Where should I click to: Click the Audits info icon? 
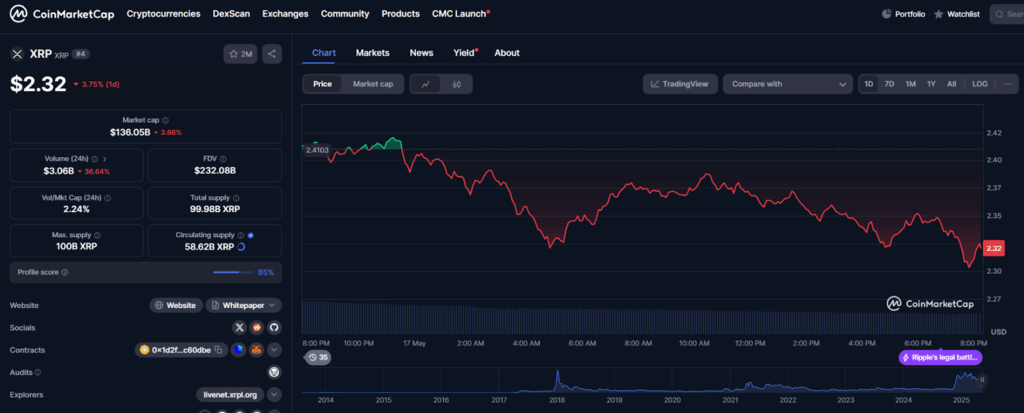(37, 372)
